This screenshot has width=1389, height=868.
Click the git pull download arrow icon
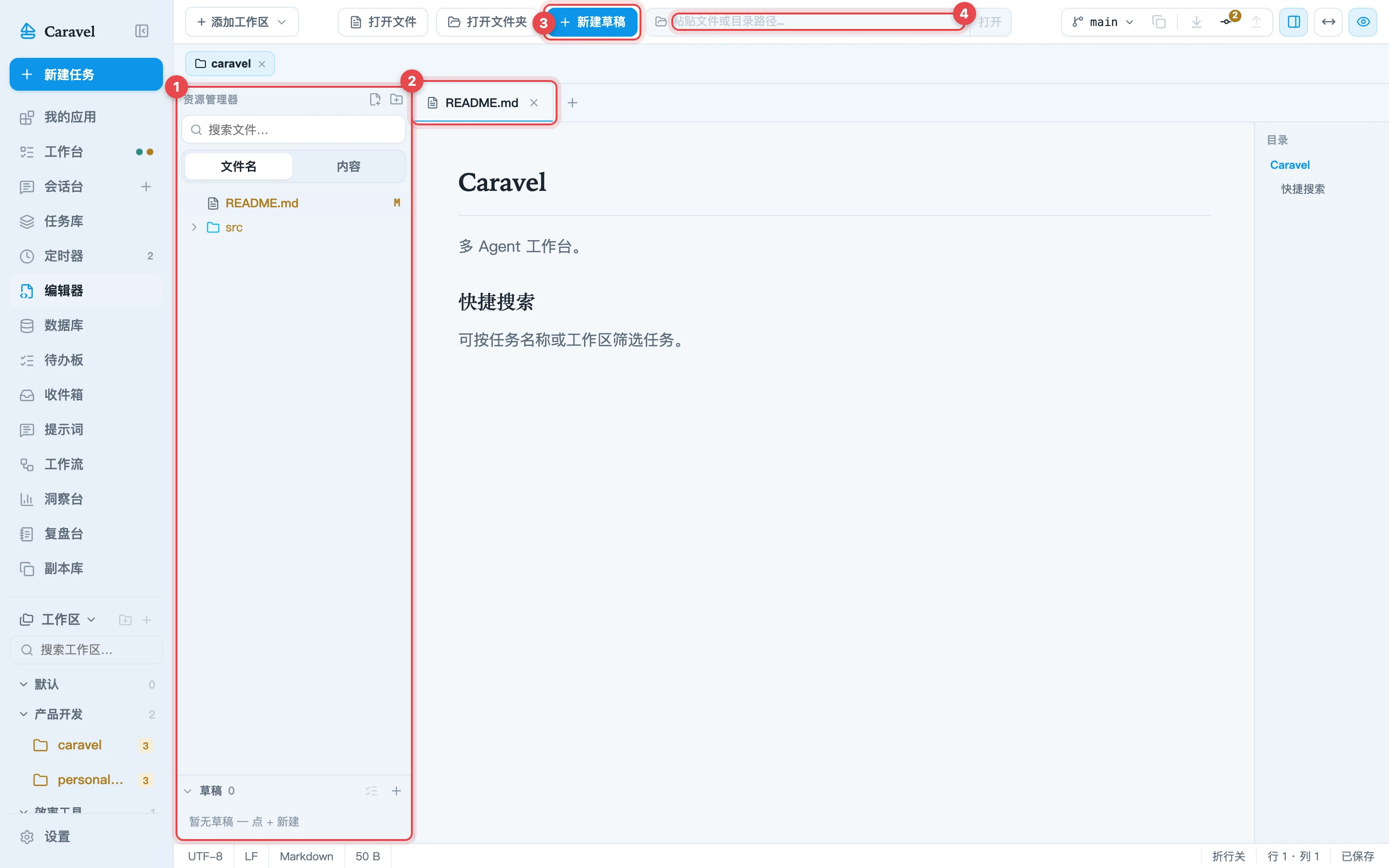pos(1196,22)
